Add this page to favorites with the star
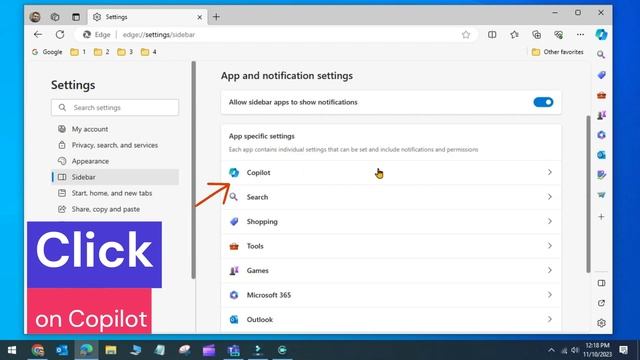The image size is (640, 360). 466,35
